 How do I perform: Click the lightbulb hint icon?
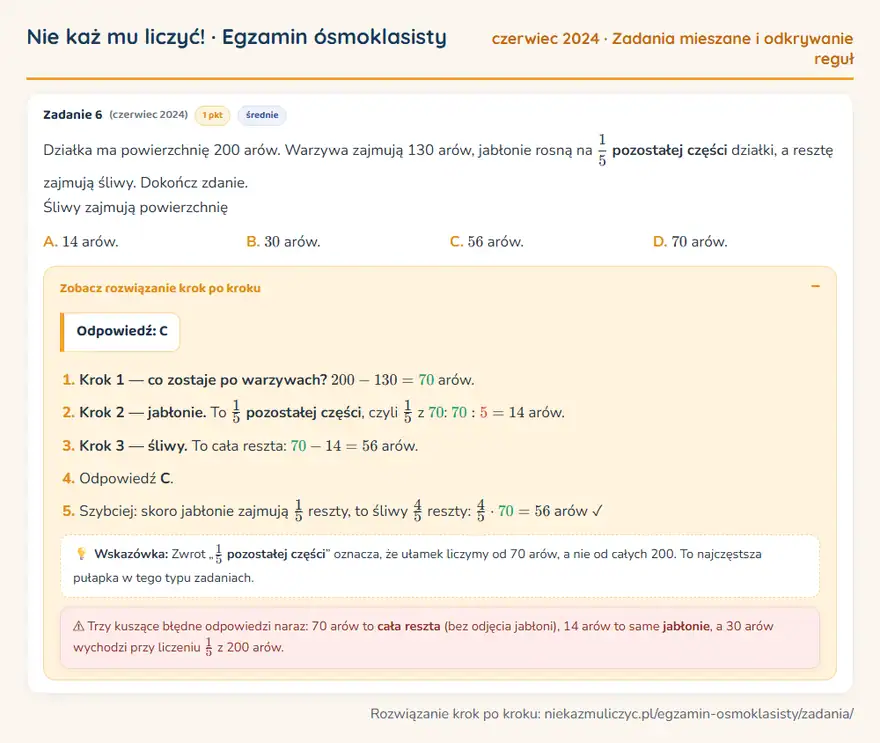pyautogui.click(x=81, y=554)
